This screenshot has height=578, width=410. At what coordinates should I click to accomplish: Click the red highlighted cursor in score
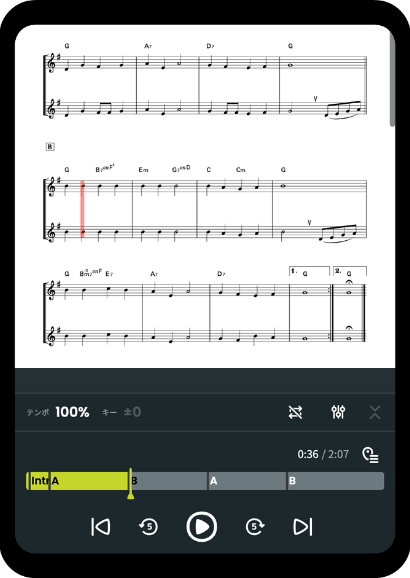83,209
